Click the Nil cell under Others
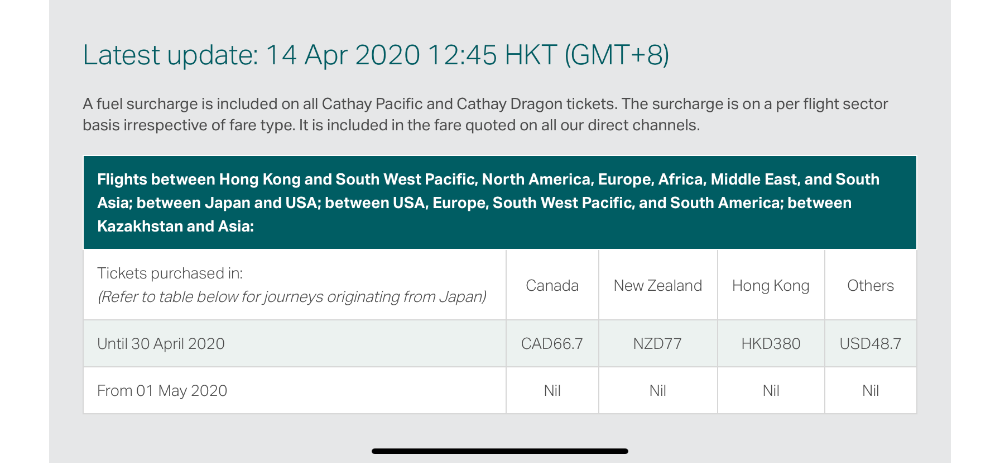Screen dimensions: 1000x463 click(x=870, y=391)
